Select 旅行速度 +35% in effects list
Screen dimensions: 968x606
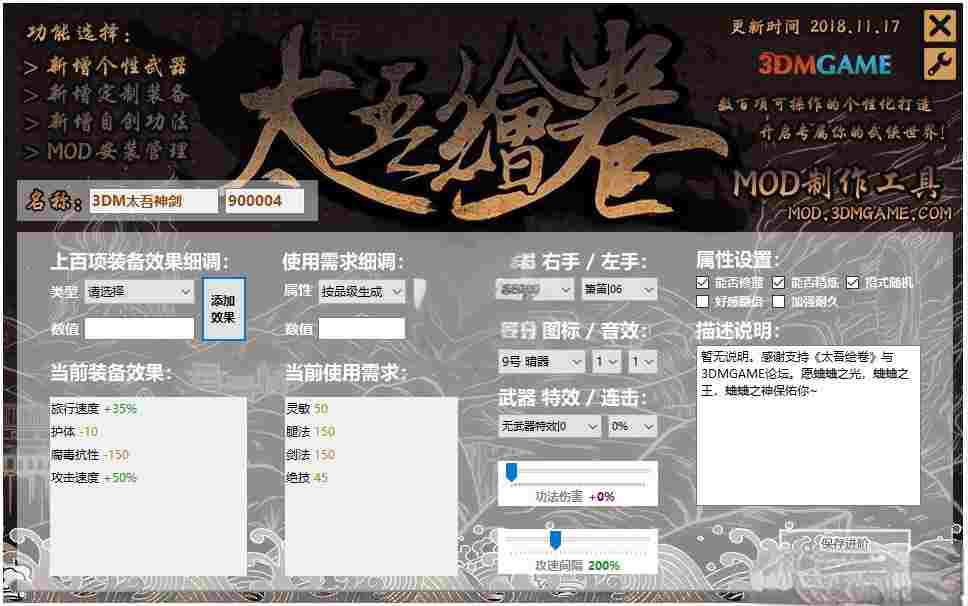click(94, 409)
